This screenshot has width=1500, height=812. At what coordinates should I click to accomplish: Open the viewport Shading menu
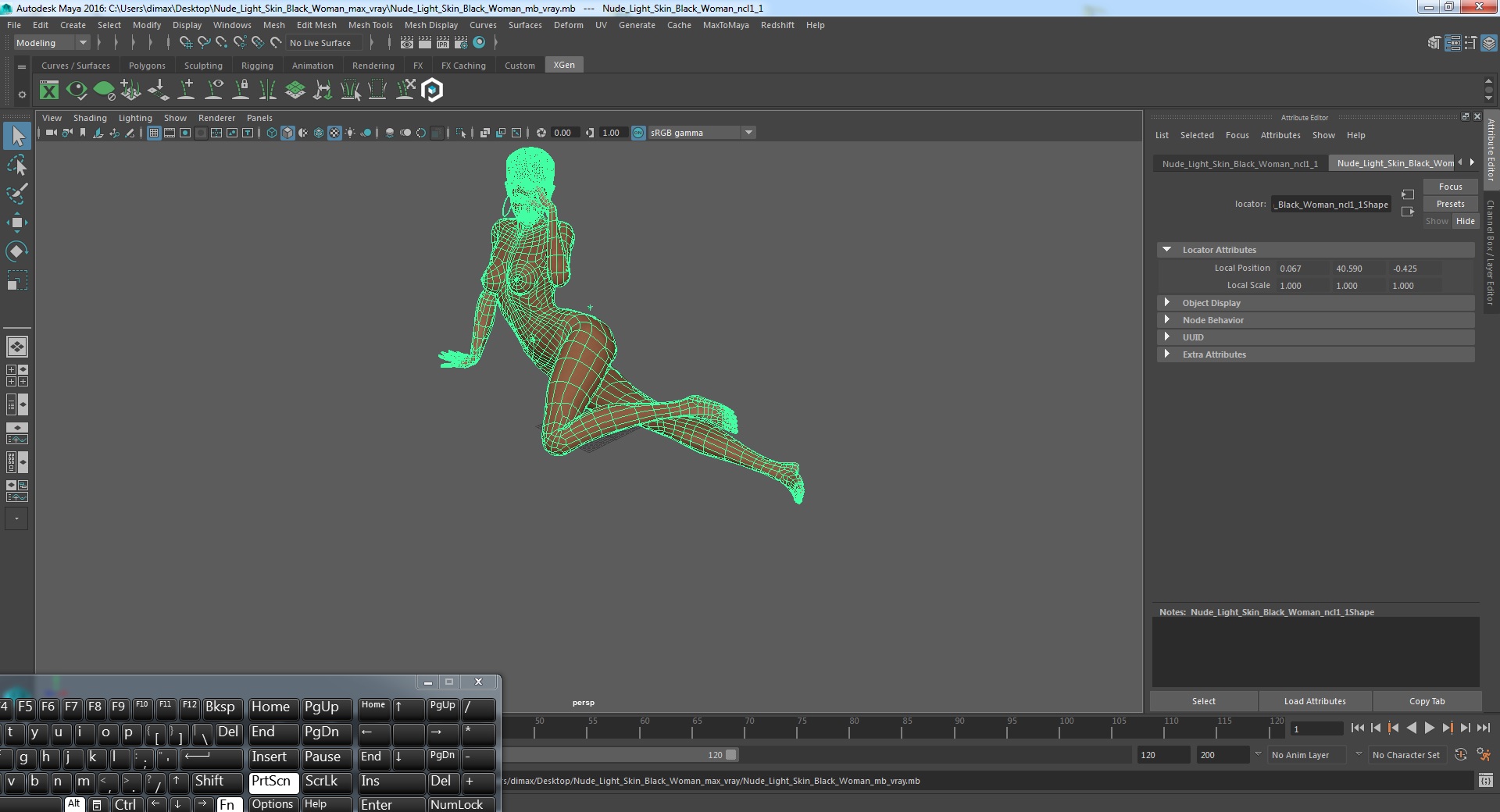point(90,118)
